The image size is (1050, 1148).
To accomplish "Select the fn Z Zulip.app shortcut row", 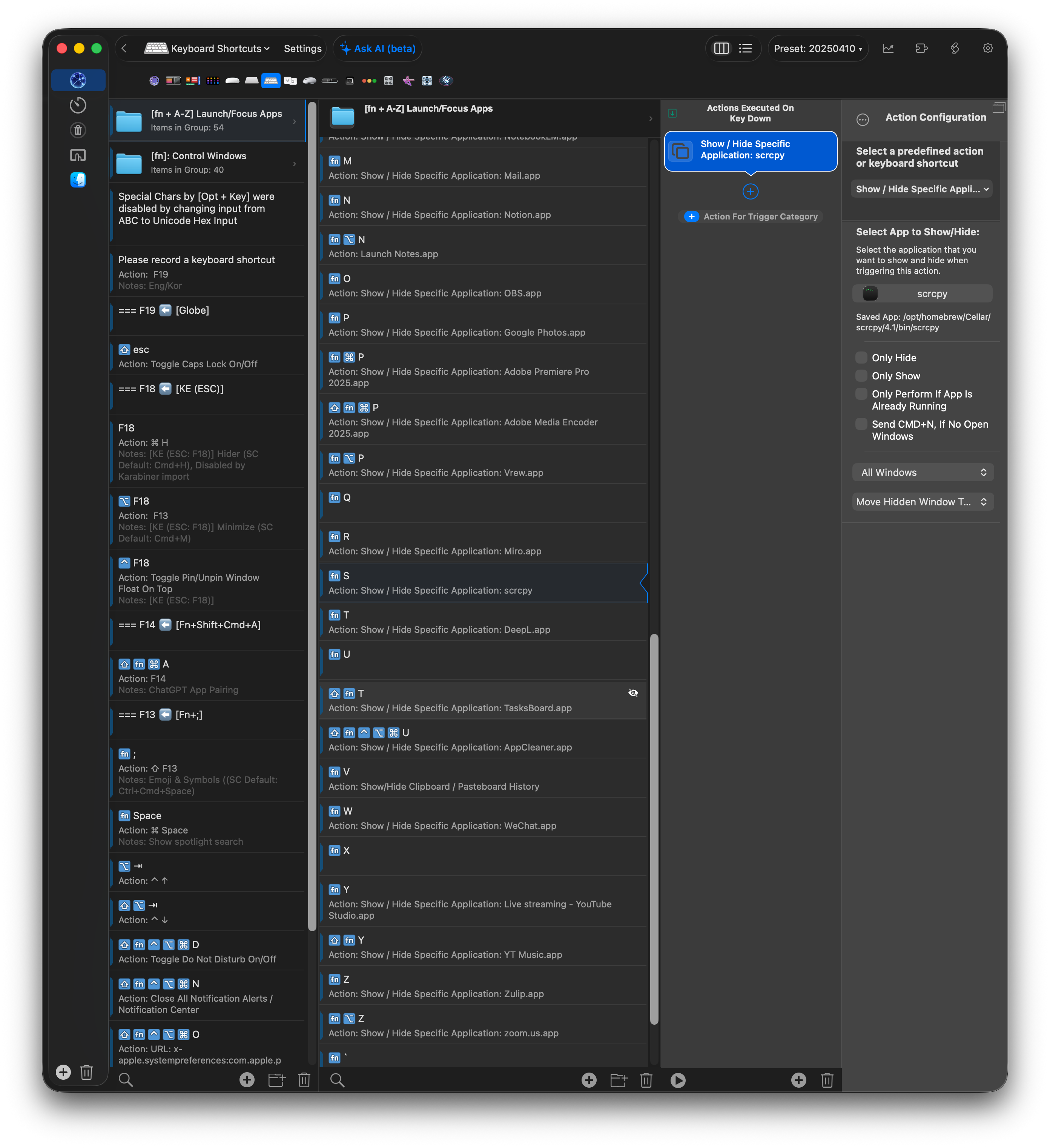I will coord(483,986).
